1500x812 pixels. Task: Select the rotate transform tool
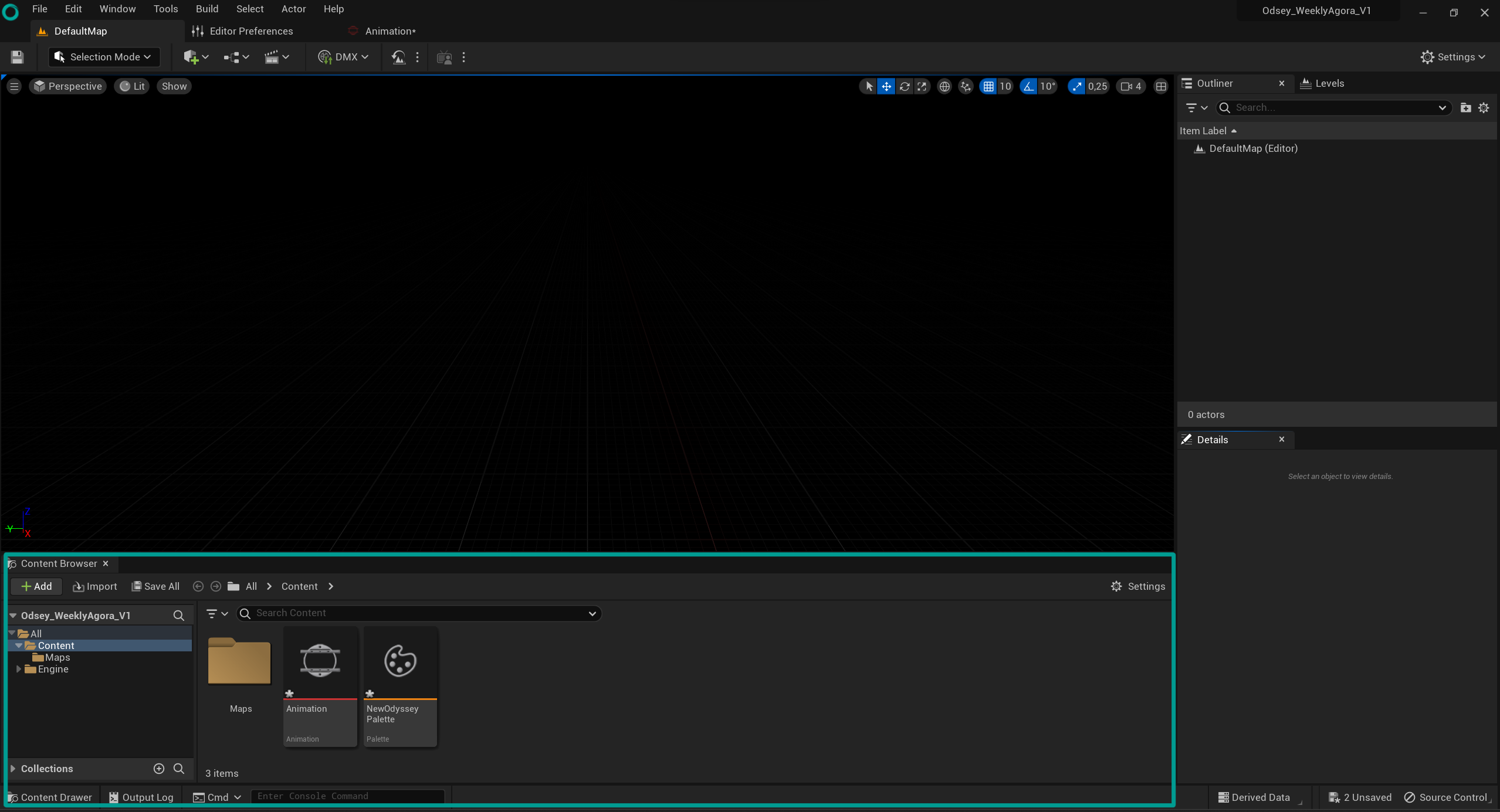(905, 87)
